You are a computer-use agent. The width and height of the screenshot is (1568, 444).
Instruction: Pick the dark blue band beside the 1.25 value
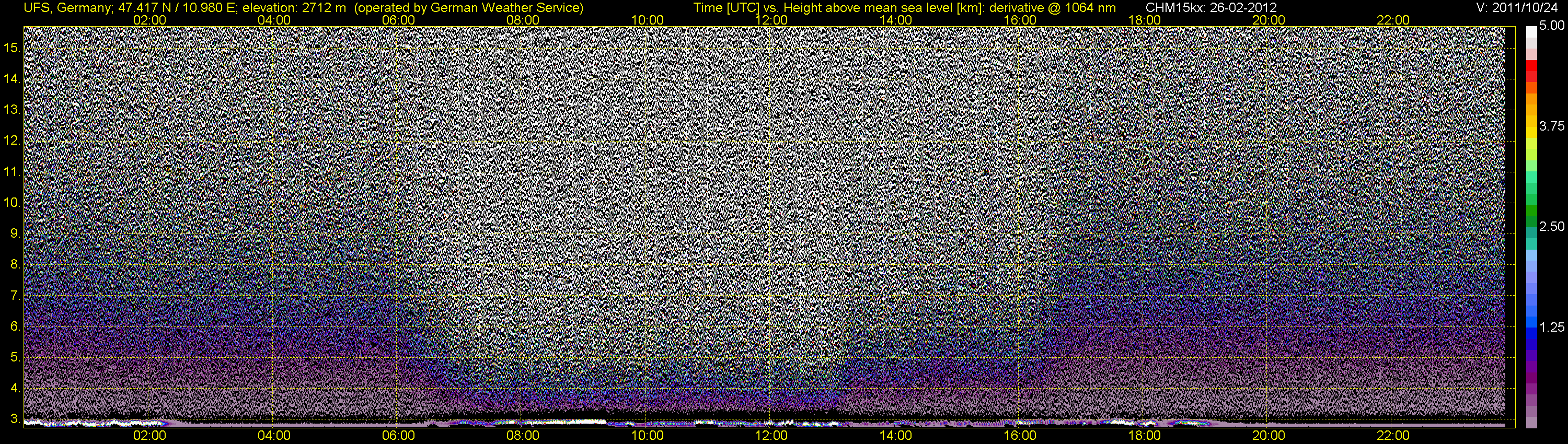(1531, 333)
